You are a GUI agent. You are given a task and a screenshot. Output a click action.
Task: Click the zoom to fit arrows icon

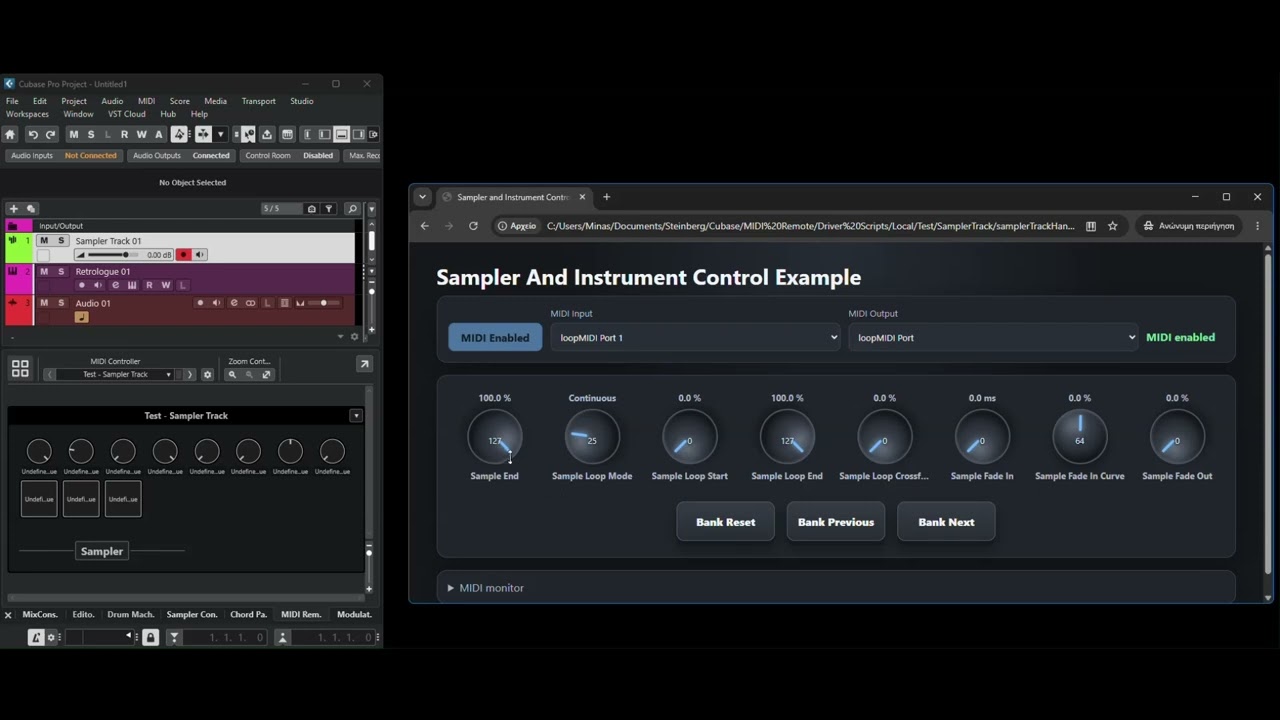[266, 375]
